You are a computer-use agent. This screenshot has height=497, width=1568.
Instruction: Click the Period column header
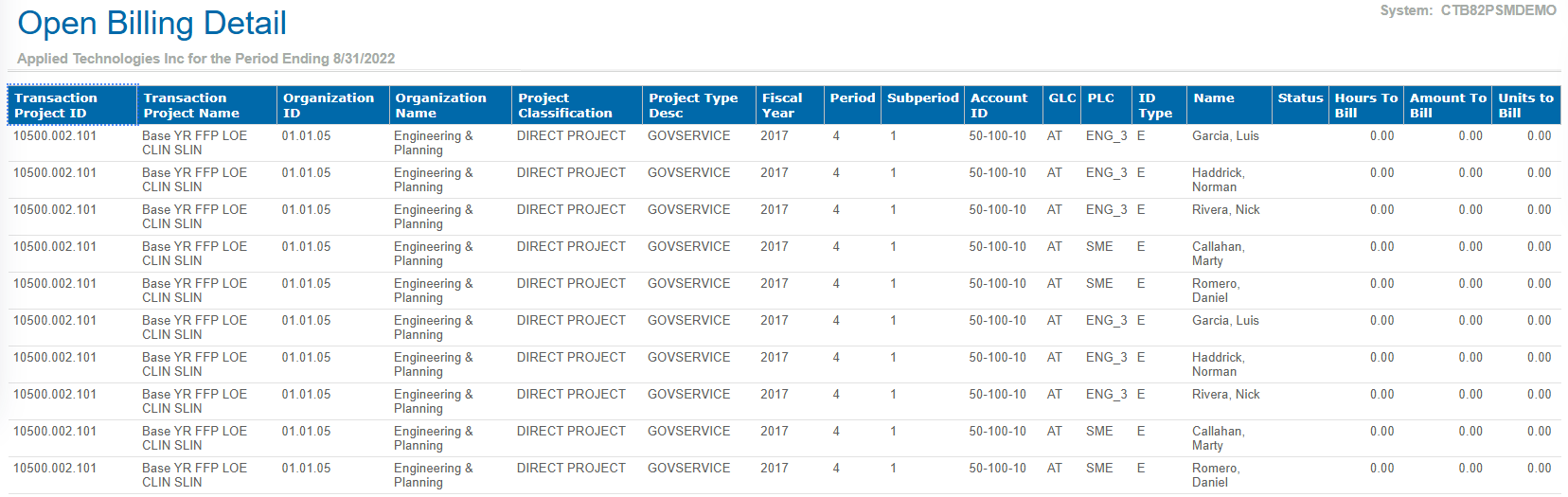pos(852,98)
